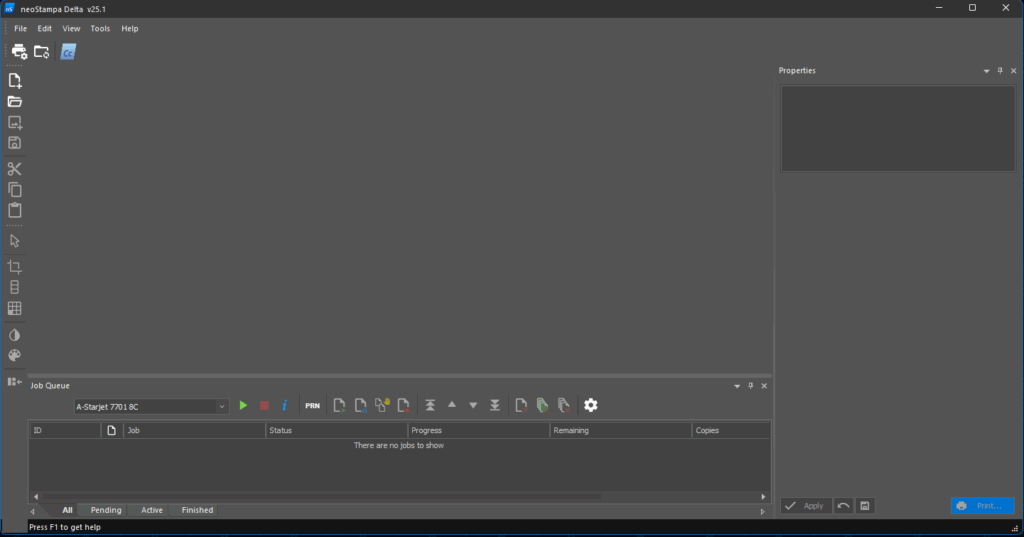
Task: Expand the Job Queue panel options arrow
Action: 737,386
